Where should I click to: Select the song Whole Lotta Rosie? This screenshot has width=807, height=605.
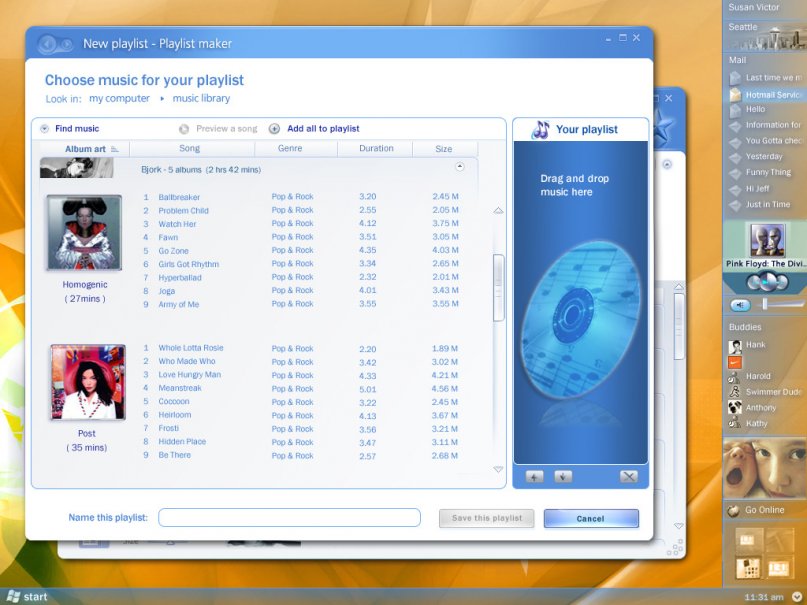coord(191,348)
